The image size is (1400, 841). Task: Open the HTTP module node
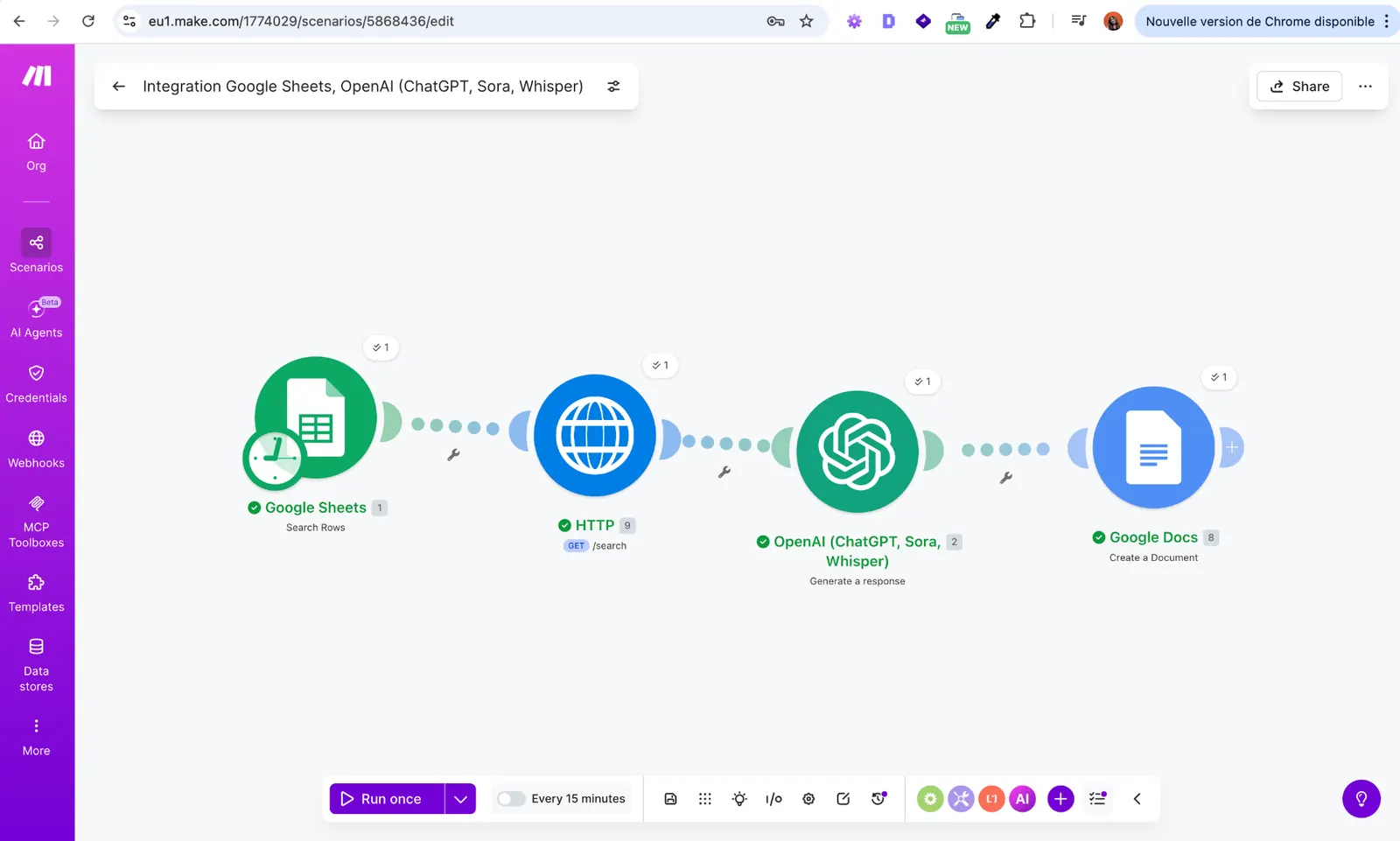click(595, 435)
